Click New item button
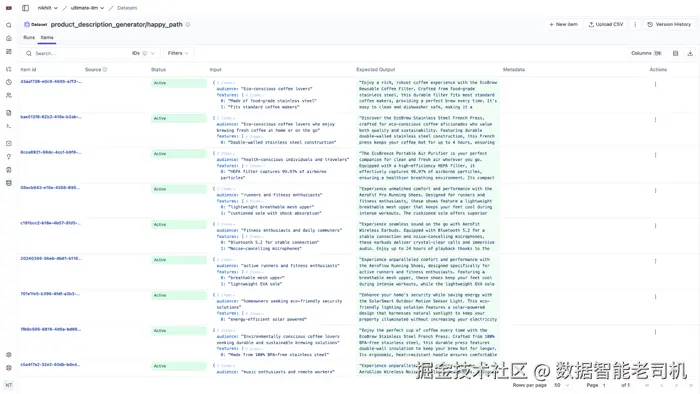 [x=563, y=25]
